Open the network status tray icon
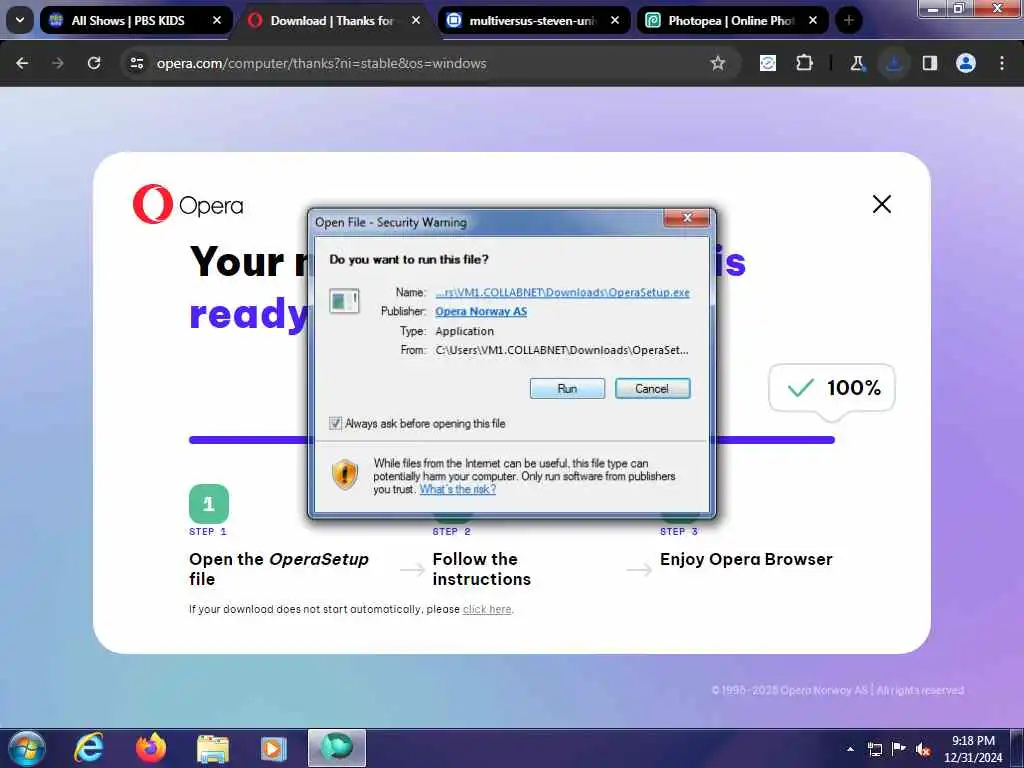This screenshot has height=768, width=1024. [x=874, y=749]
